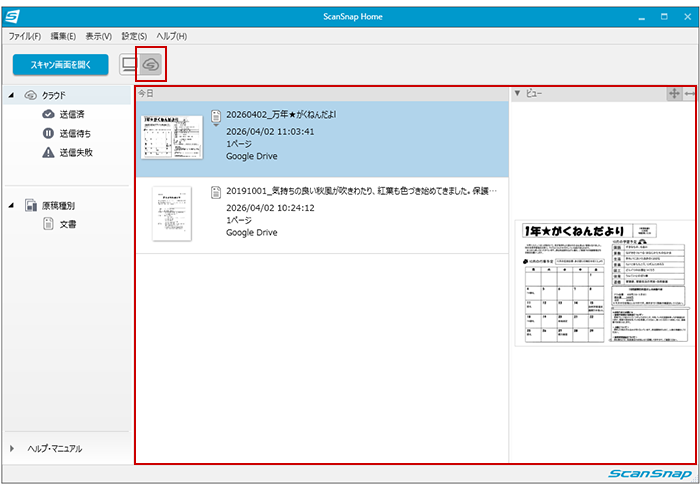Viewport: 700px width, 490px height.
Task: Select クラウド cloud icon in sidebar
Action: [30, 95]
